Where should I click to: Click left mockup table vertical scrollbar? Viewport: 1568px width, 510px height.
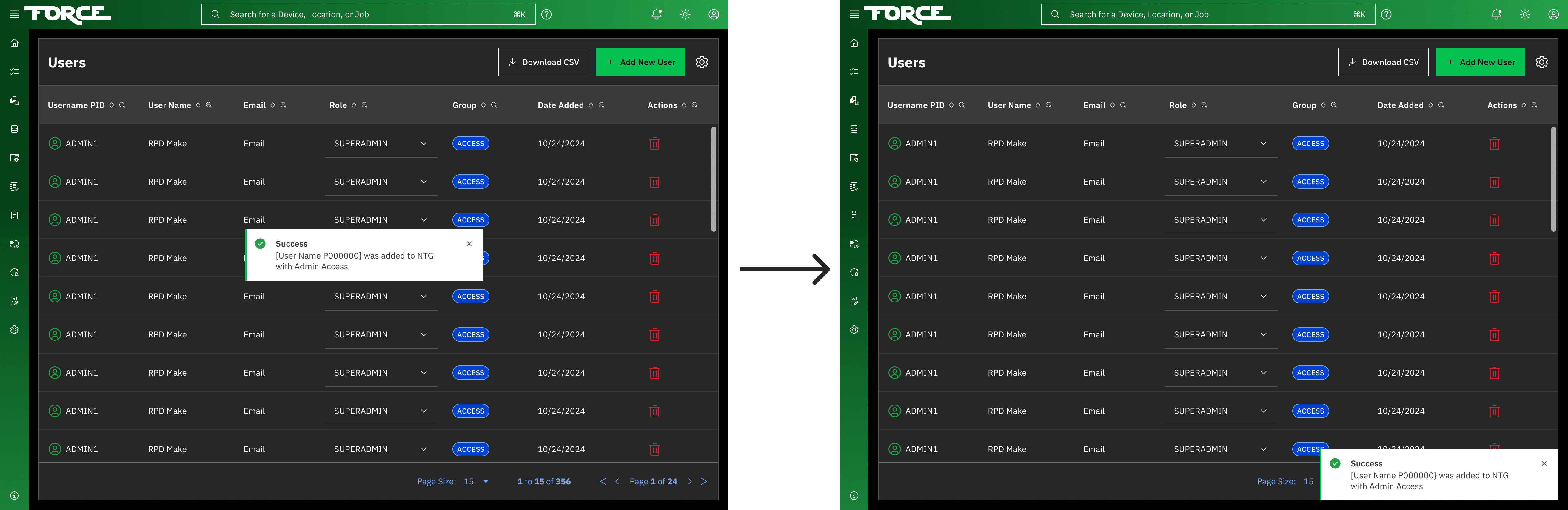tap(713, 179)
